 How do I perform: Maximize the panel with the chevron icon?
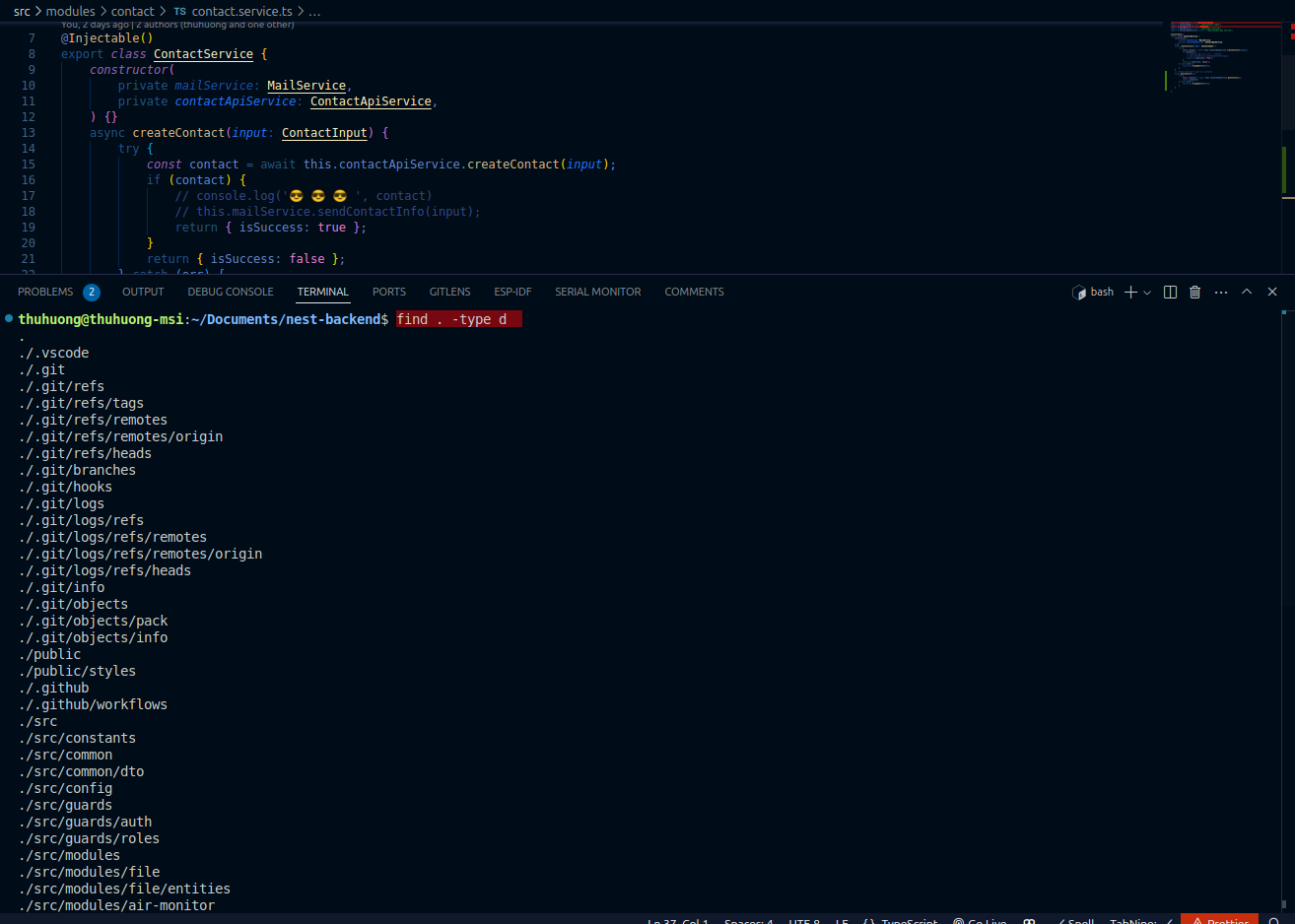click(x=1246, y=292)
